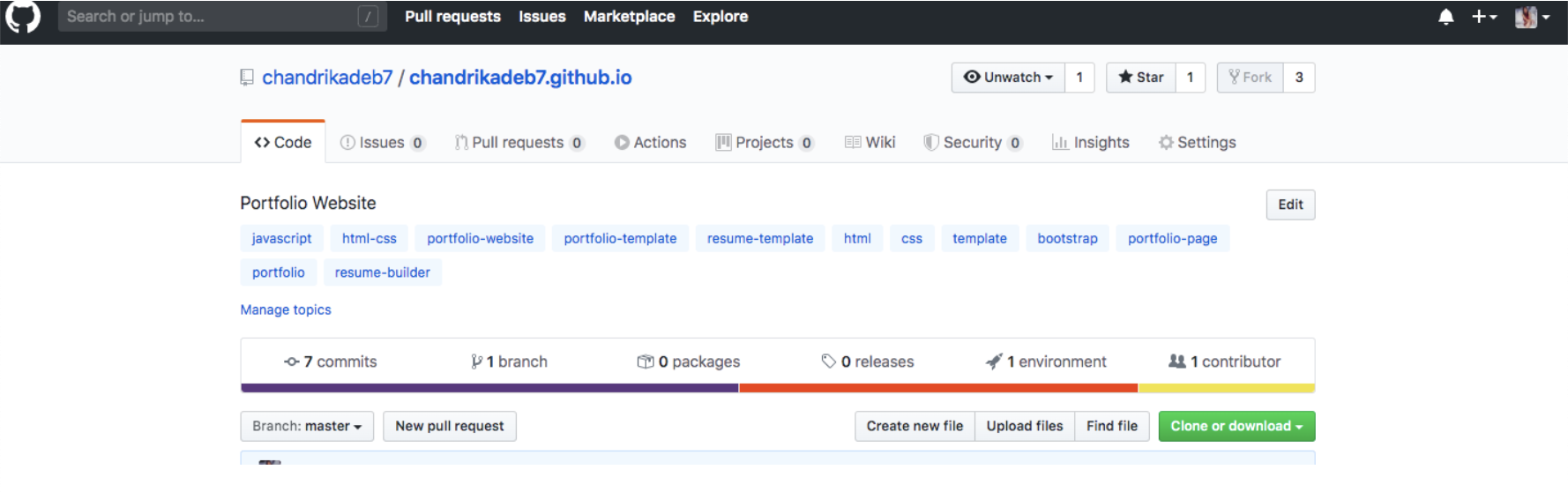1568x492 pixels.
Task: Open the template topic tag
Action: pos(980,238)
